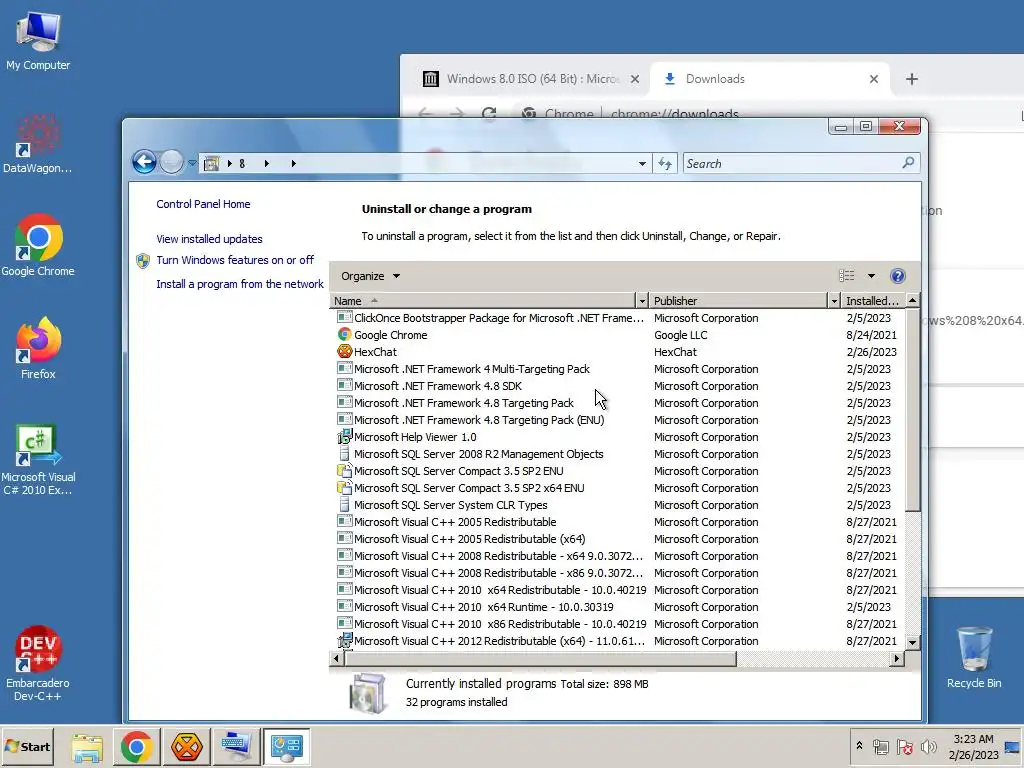Click horizontal scrollbar left arrow
Screen dimensions: 1024x768
(336, 659)
